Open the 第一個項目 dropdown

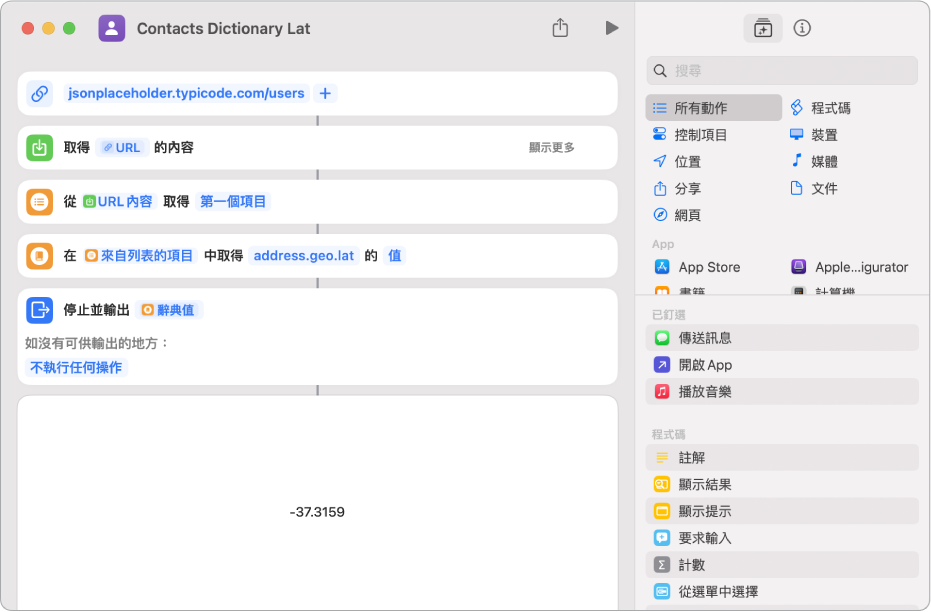coord(233,202)
